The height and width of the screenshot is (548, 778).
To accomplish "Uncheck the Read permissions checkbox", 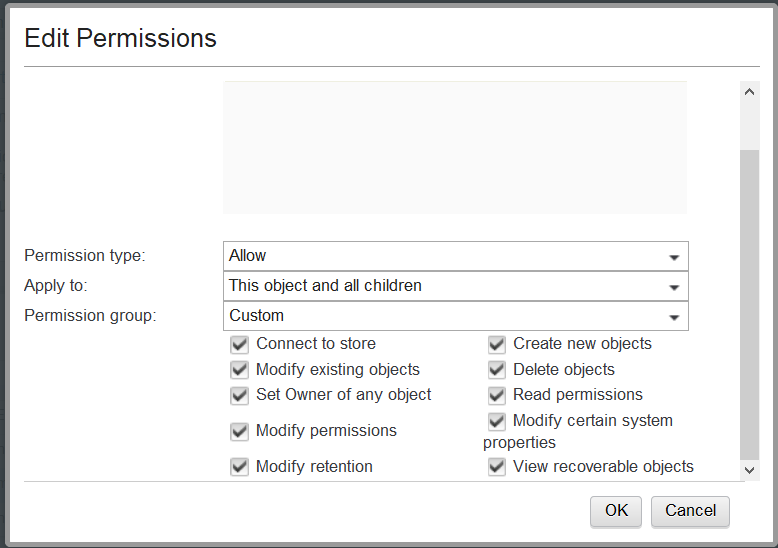I will [497, 395].
